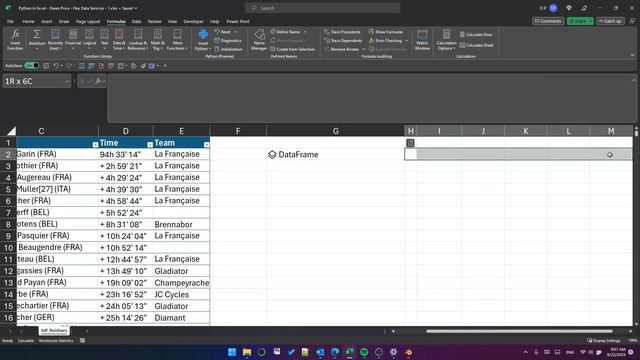Open the Time column filter dropdown
Viewport: 640px width, 360px height.
pos(150,144)
